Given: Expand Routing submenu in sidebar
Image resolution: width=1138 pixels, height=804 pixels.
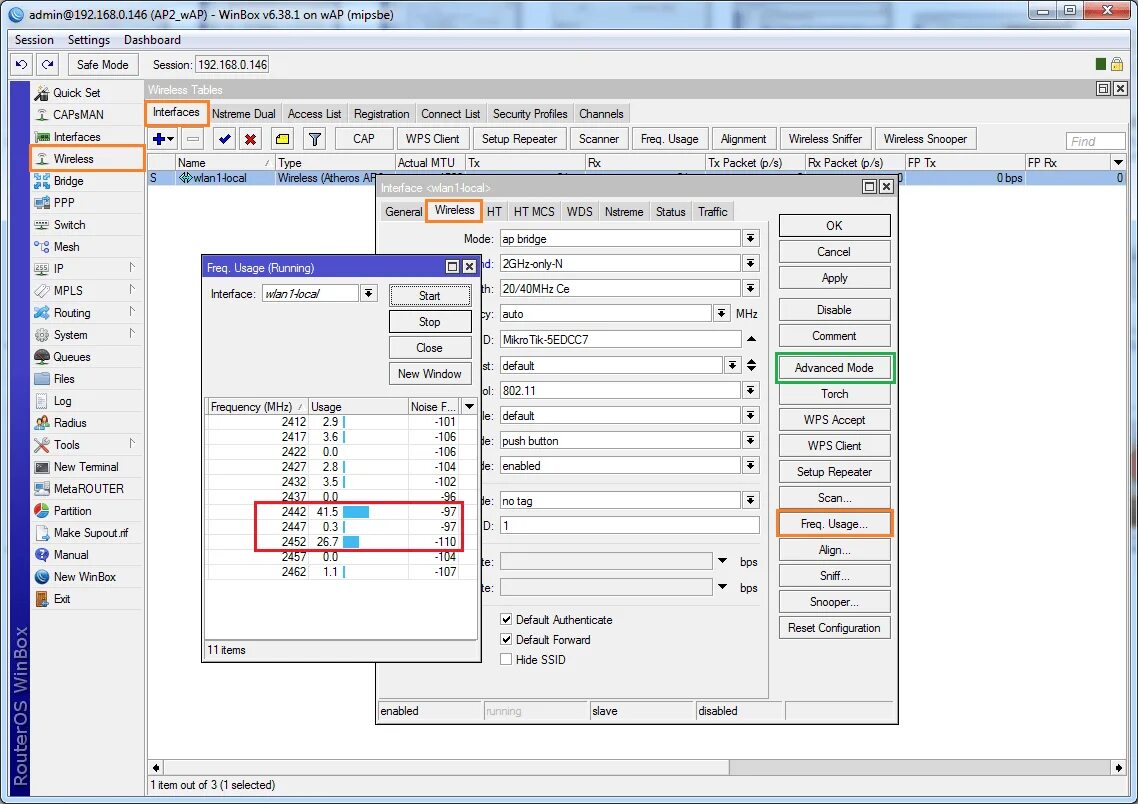Looking at the screenshot, I should pos(132,312).
